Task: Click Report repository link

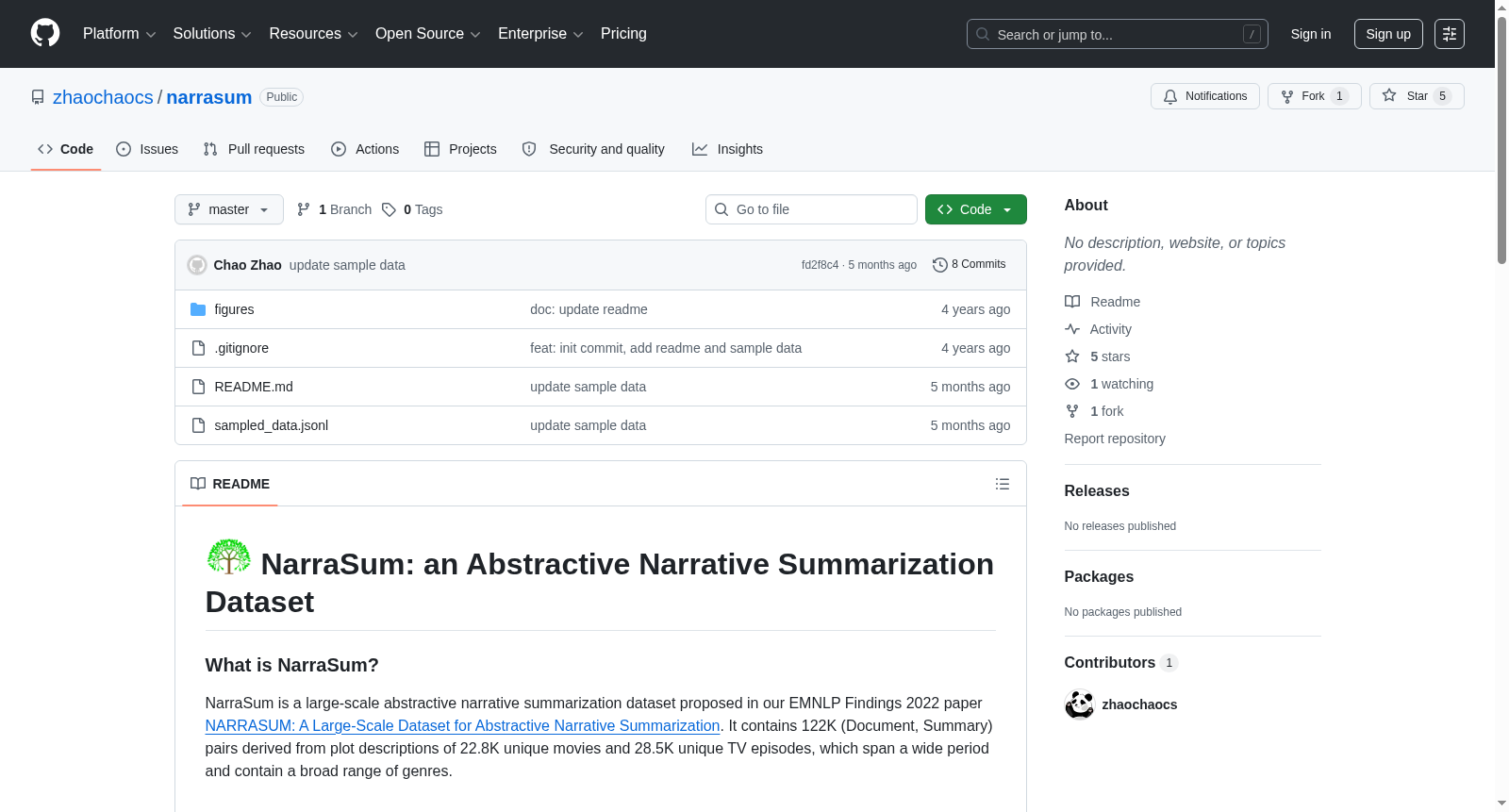Action: [x=1115, y=439]
